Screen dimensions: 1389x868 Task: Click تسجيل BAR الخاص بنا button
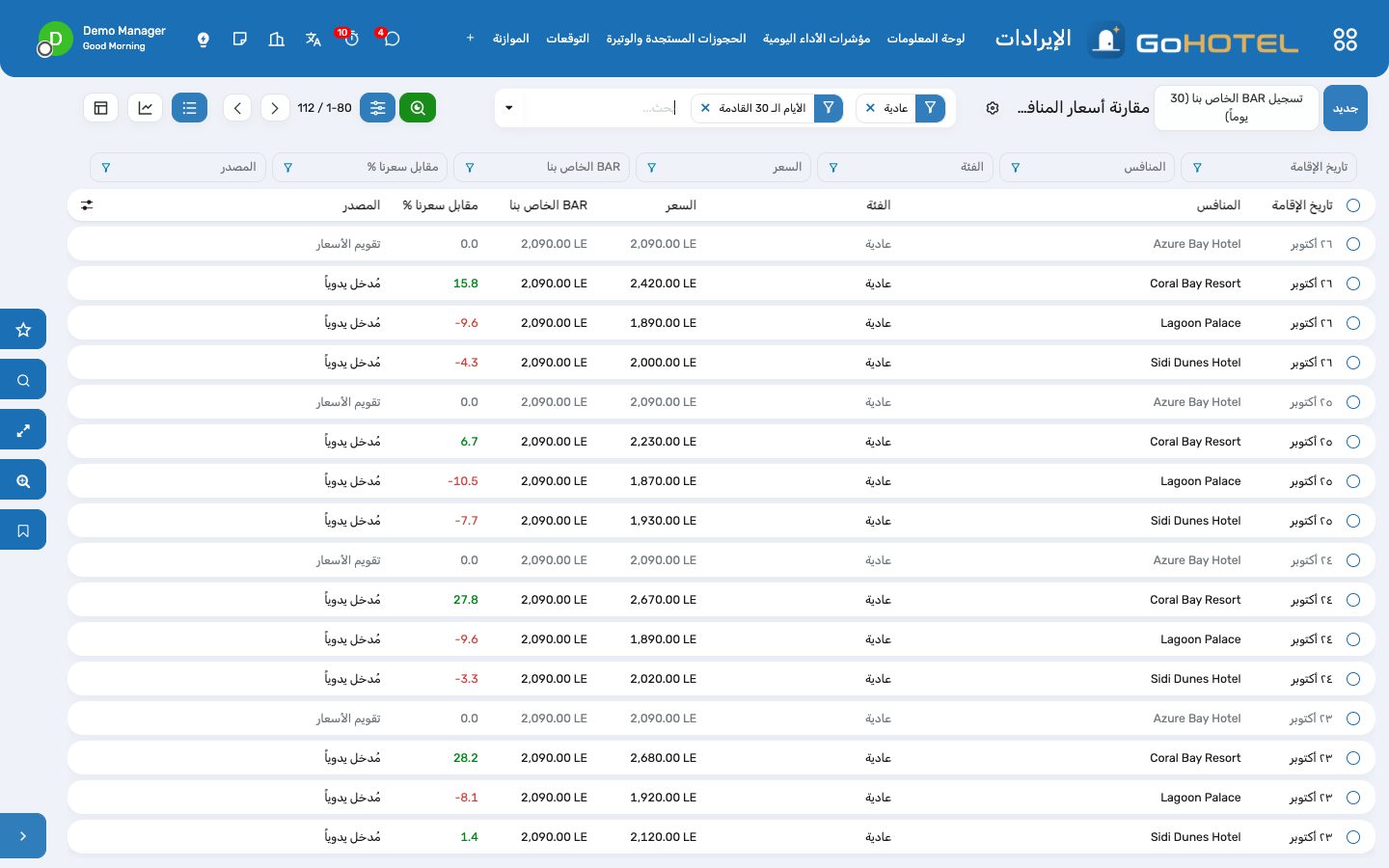[x=1237, y=108]
